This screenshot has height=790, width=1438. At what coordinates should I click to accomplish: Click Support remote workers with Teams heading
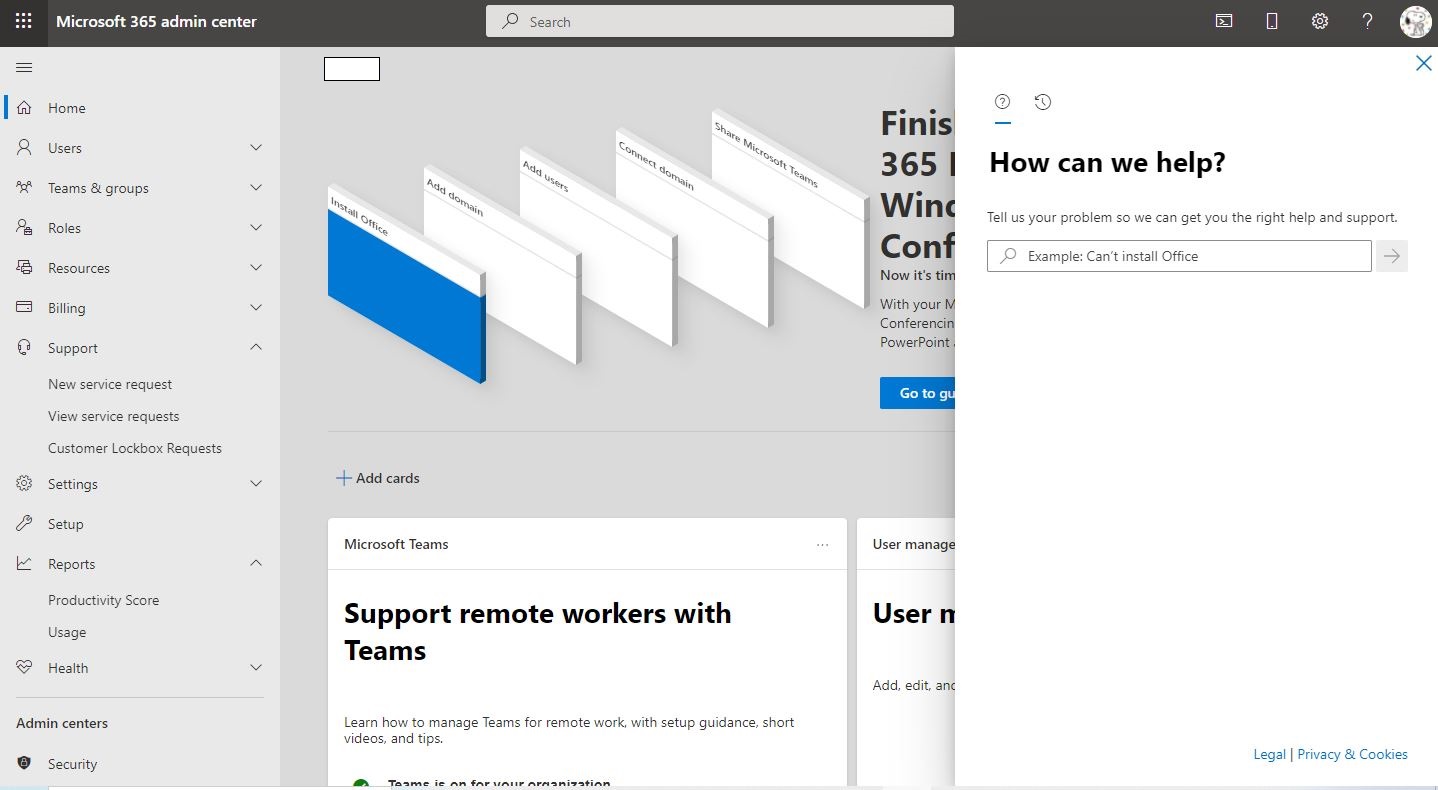click(x=538, y=631)
